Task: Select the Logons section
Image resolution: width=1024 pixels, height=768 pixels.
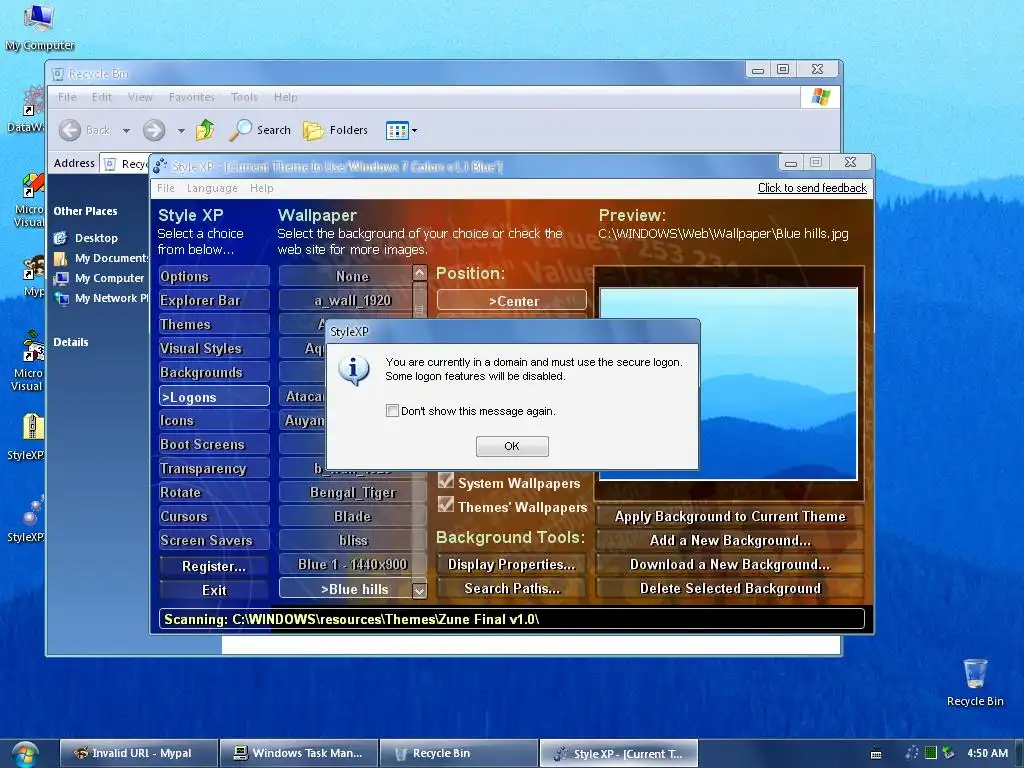Action: pos(214,396)
